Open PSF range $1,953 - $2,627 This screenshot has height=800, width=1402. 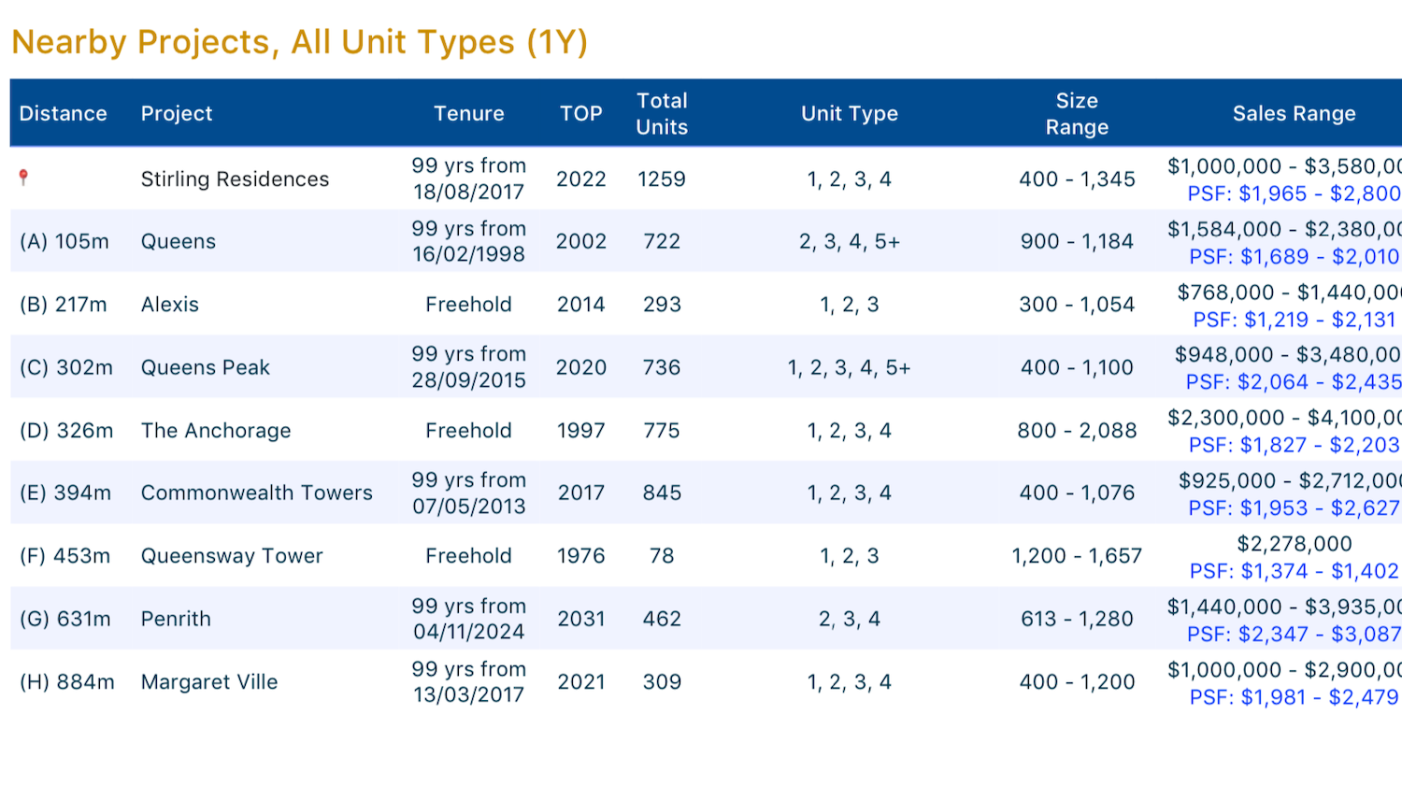coord(1294,508)
